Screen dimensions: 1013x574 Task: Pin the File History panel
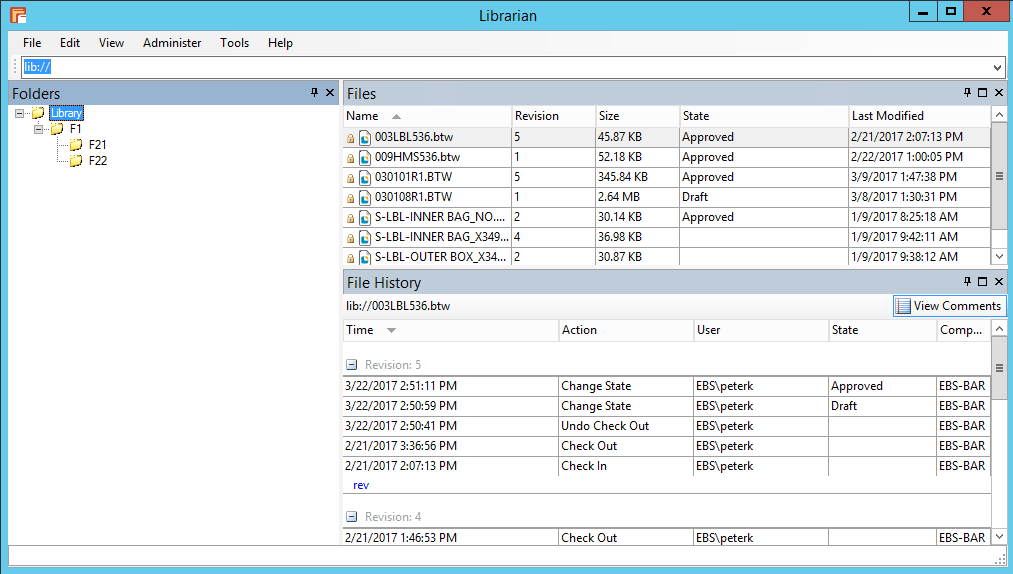pos(967,281)
